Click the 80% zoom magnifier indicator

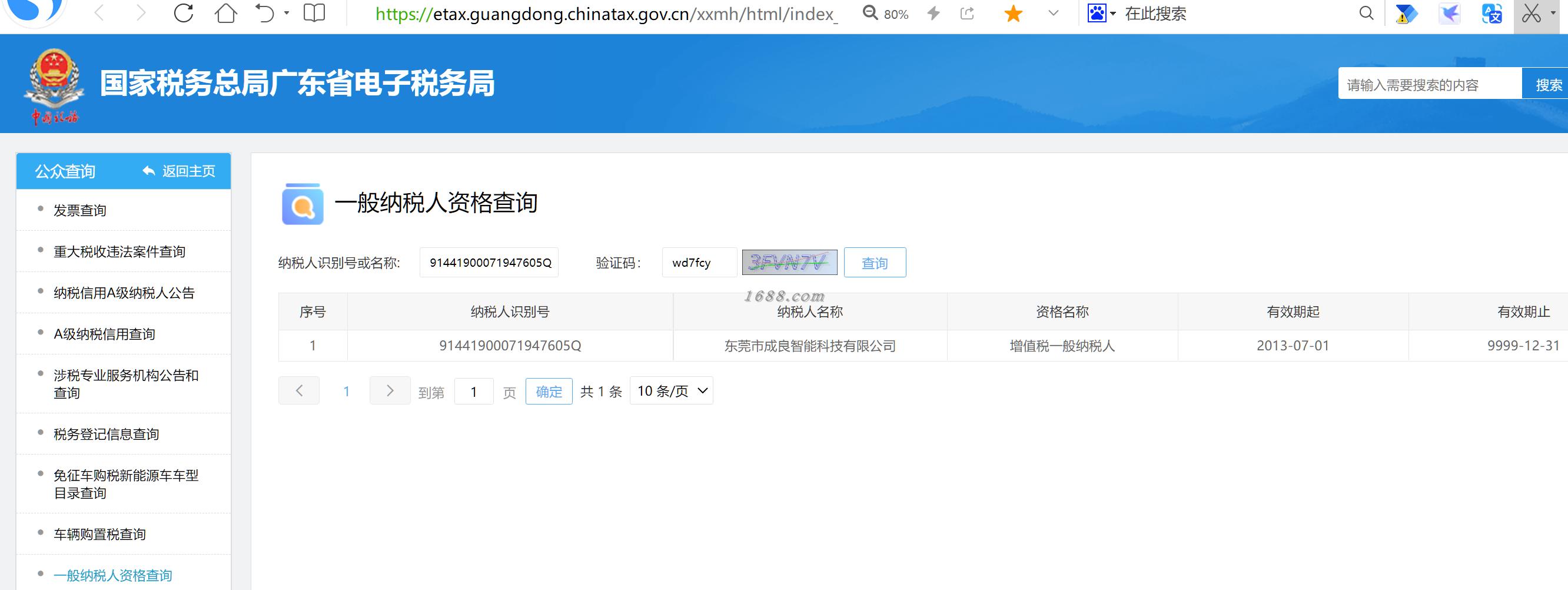click(886, 14)
